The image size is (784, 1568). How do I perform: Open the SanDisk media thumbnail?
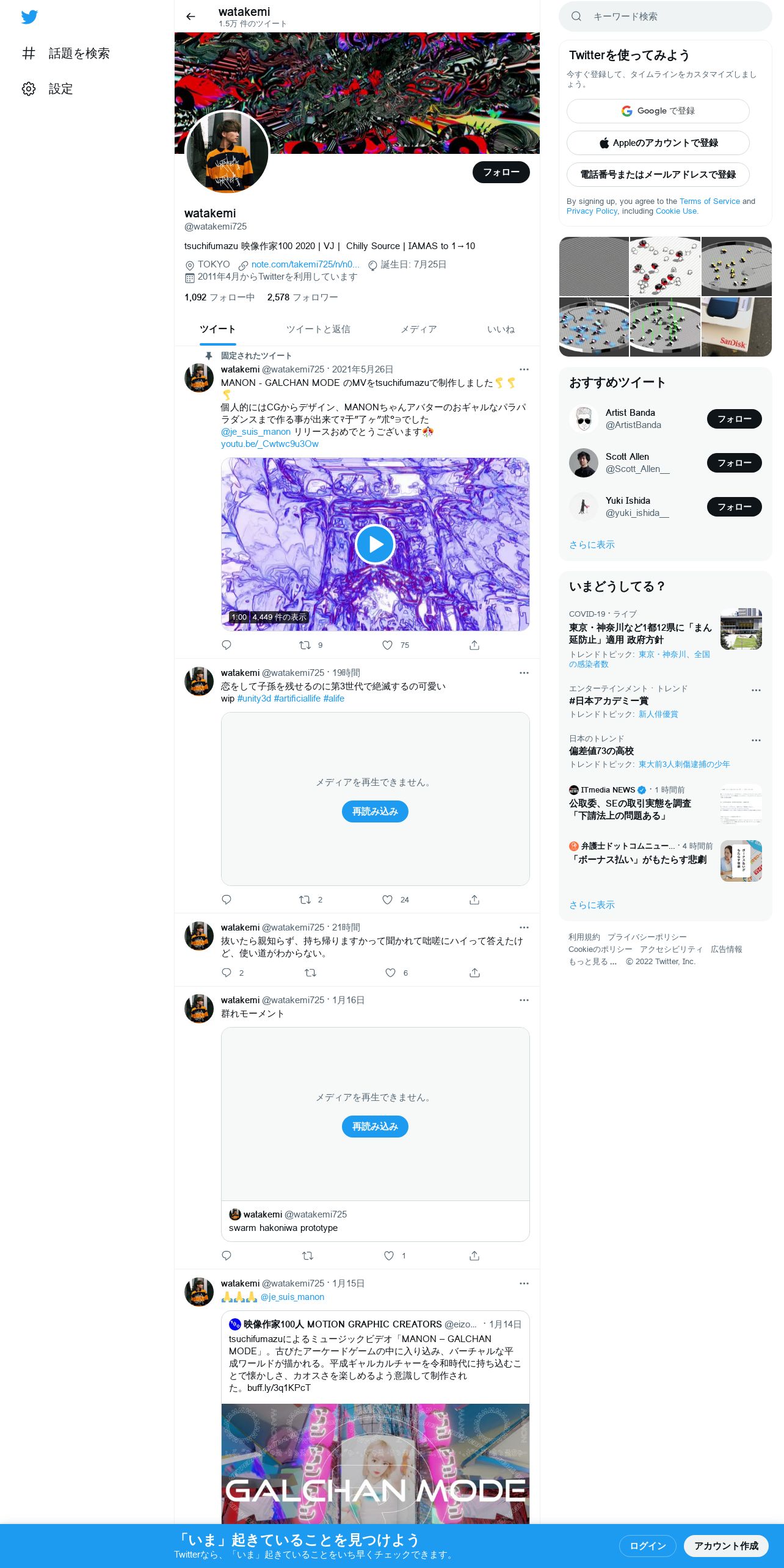click(x=736, y=327)
